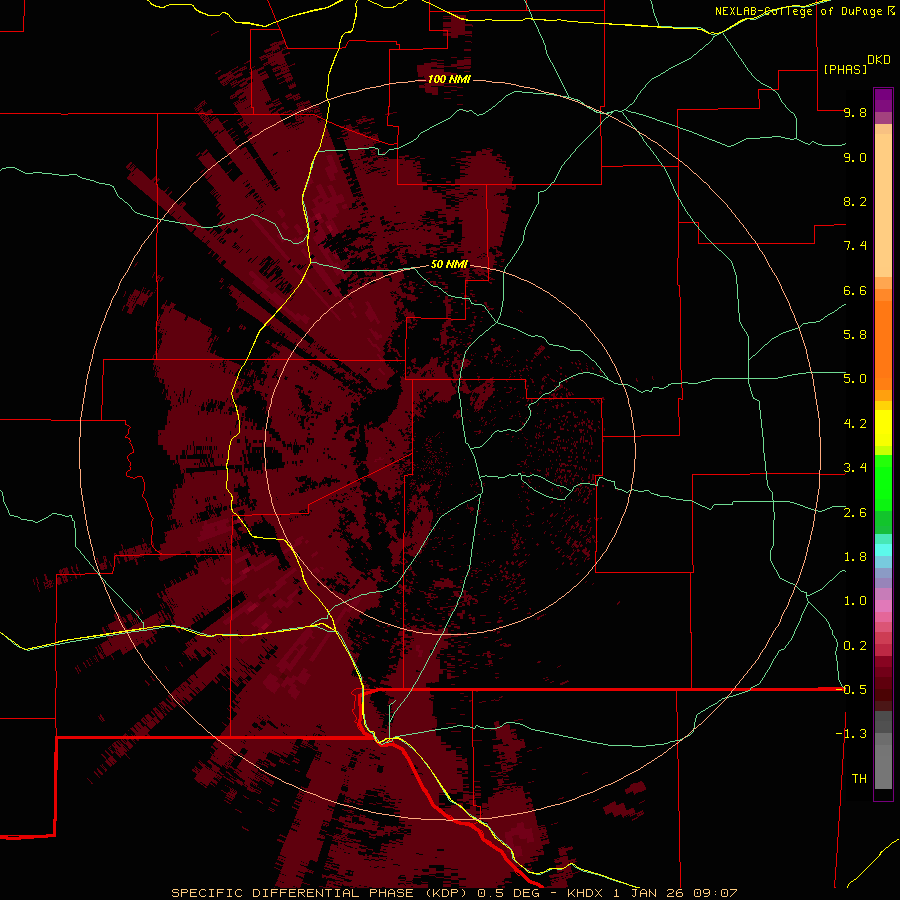Click the 100 NMI range ring label
Image resolution: width=900 pixels, height=900 pixels.
pyautogui.click(x=449, y=79)
